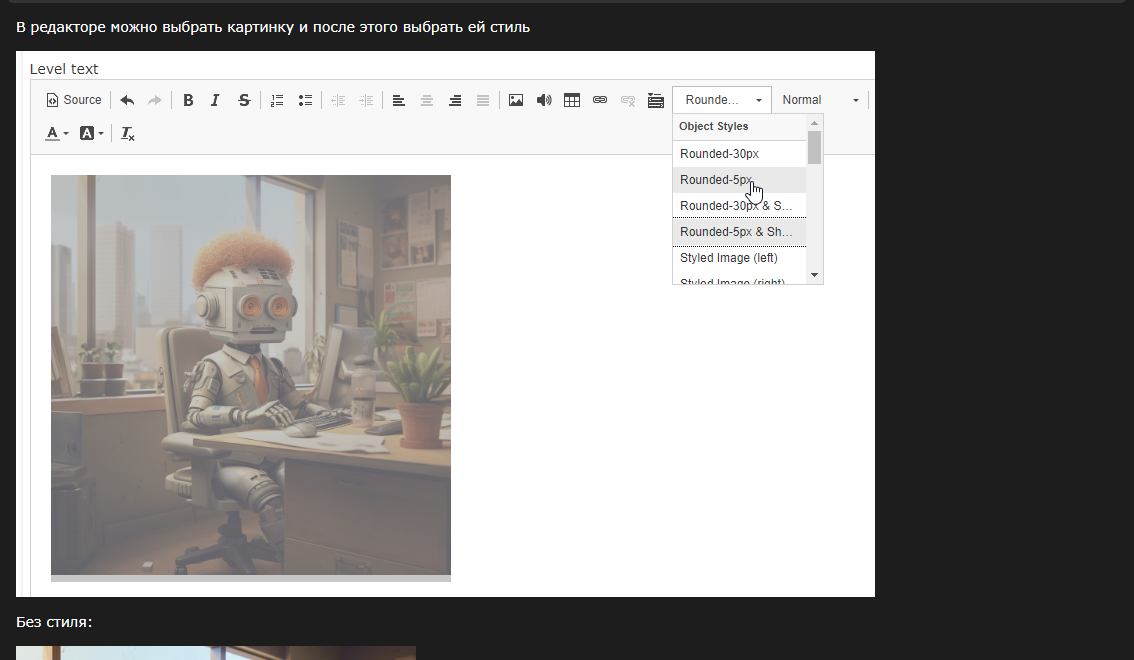Click the styles list scroll-down arrow
Viewport: 1134px width, 660px height.
pos(814,275)
